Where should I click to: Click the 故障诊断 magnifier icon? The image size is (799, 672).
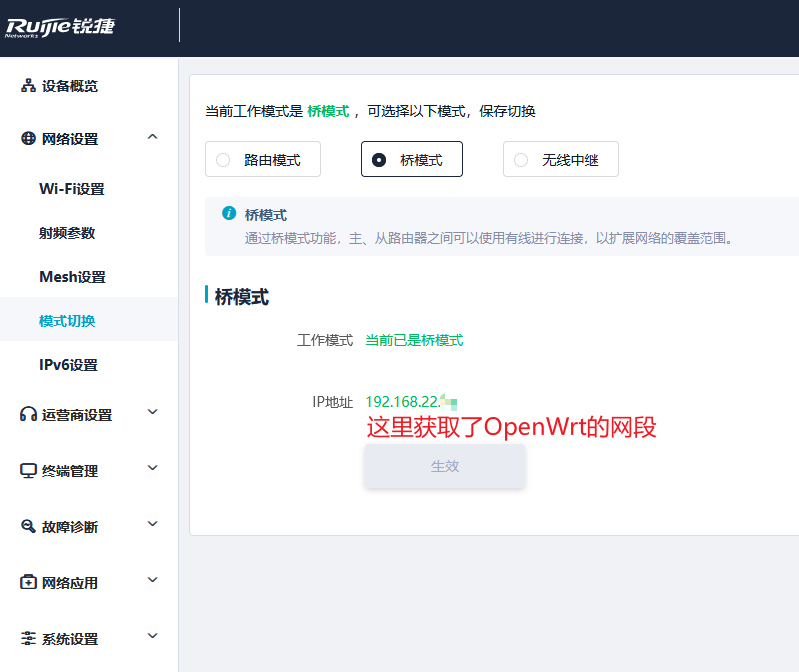pyautogui.click(x=29, y=526)
